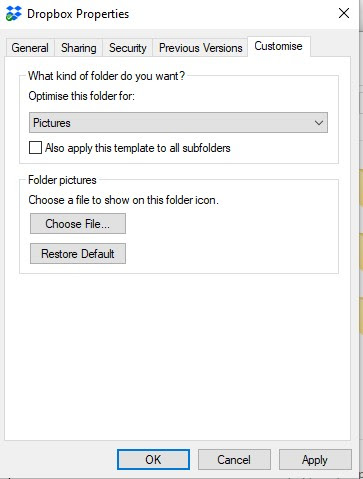Click the 'Optimise this folder for:' label
Image resolution: width=363 pixels, height=479 pixels.
pyautogui.click(x=82, y=96)
